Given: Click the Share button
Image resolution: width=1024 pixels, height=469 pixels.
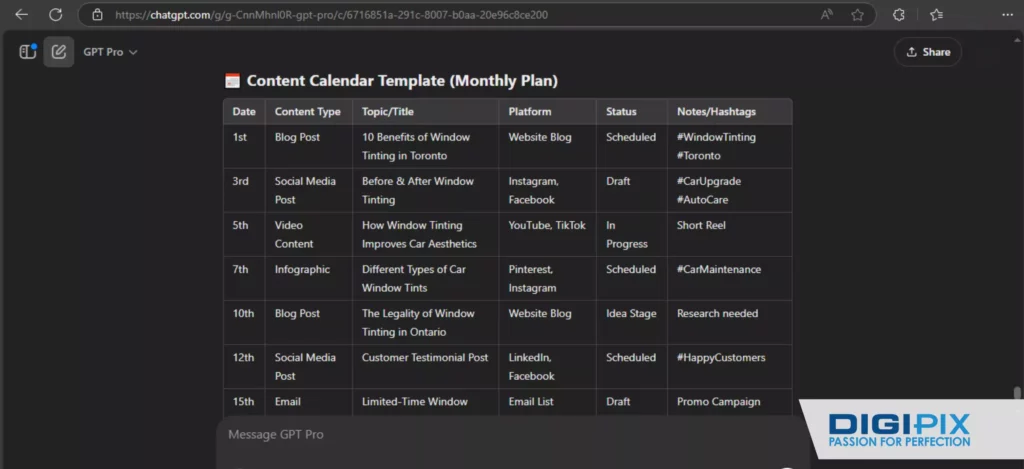Looking at the screenshot, I should coord(927,52).
